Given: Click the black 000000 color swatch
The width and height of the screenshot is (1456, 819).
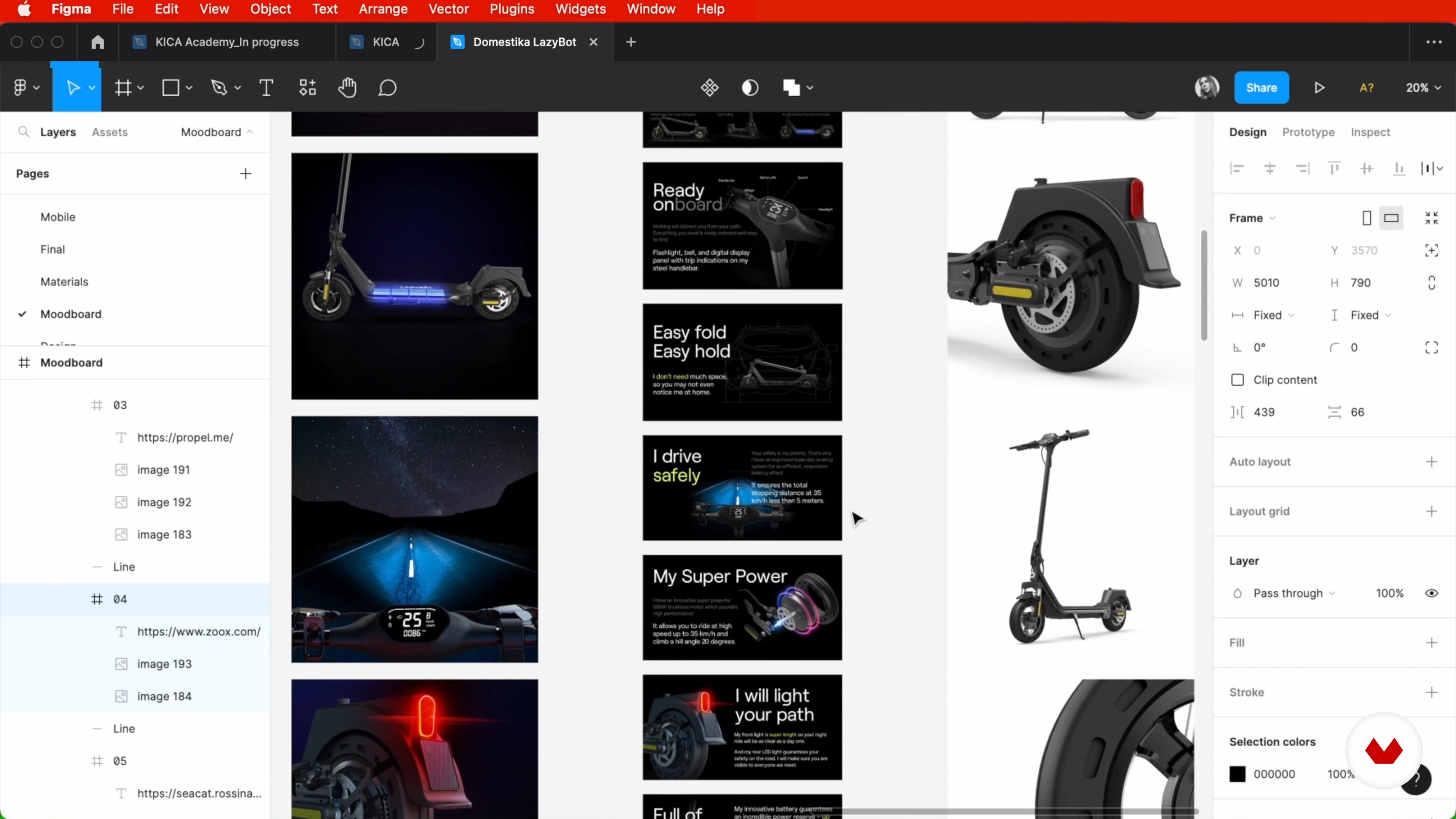Looking at the screenshot, I should [x=1237, y=774].
